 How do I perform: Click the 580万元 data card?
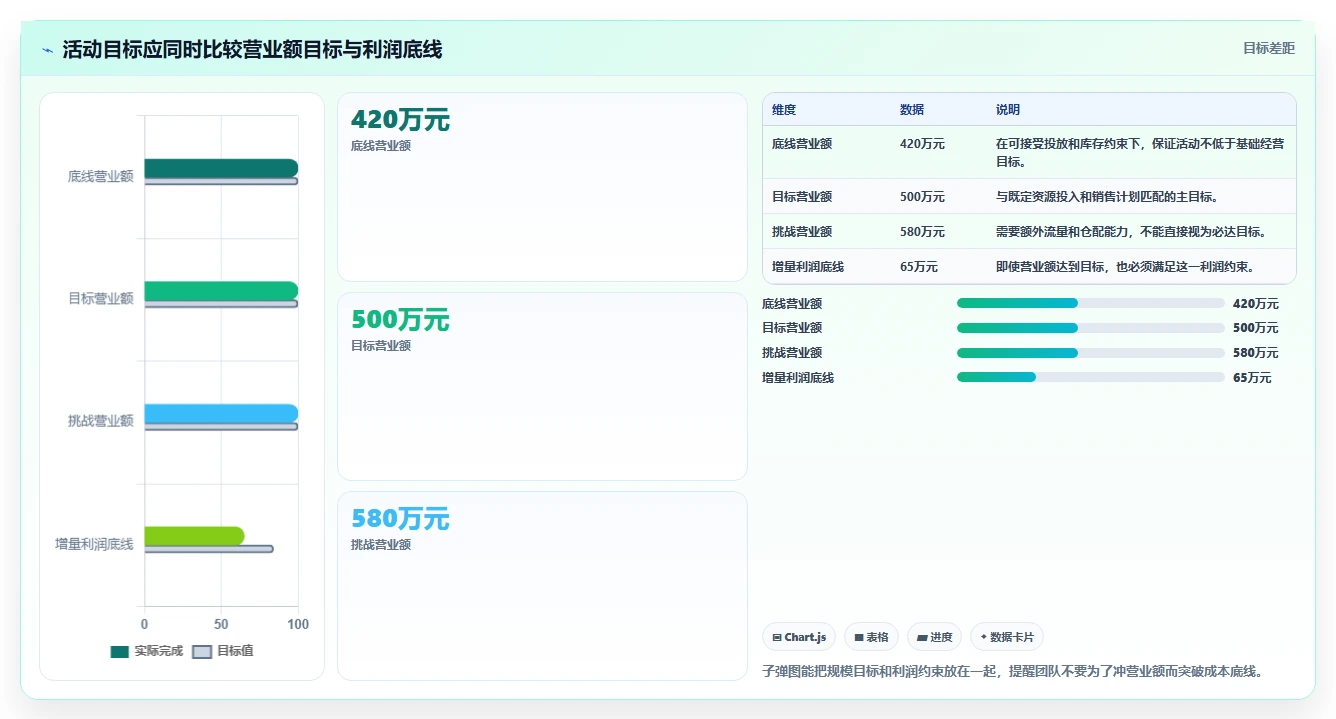(542, 586)
